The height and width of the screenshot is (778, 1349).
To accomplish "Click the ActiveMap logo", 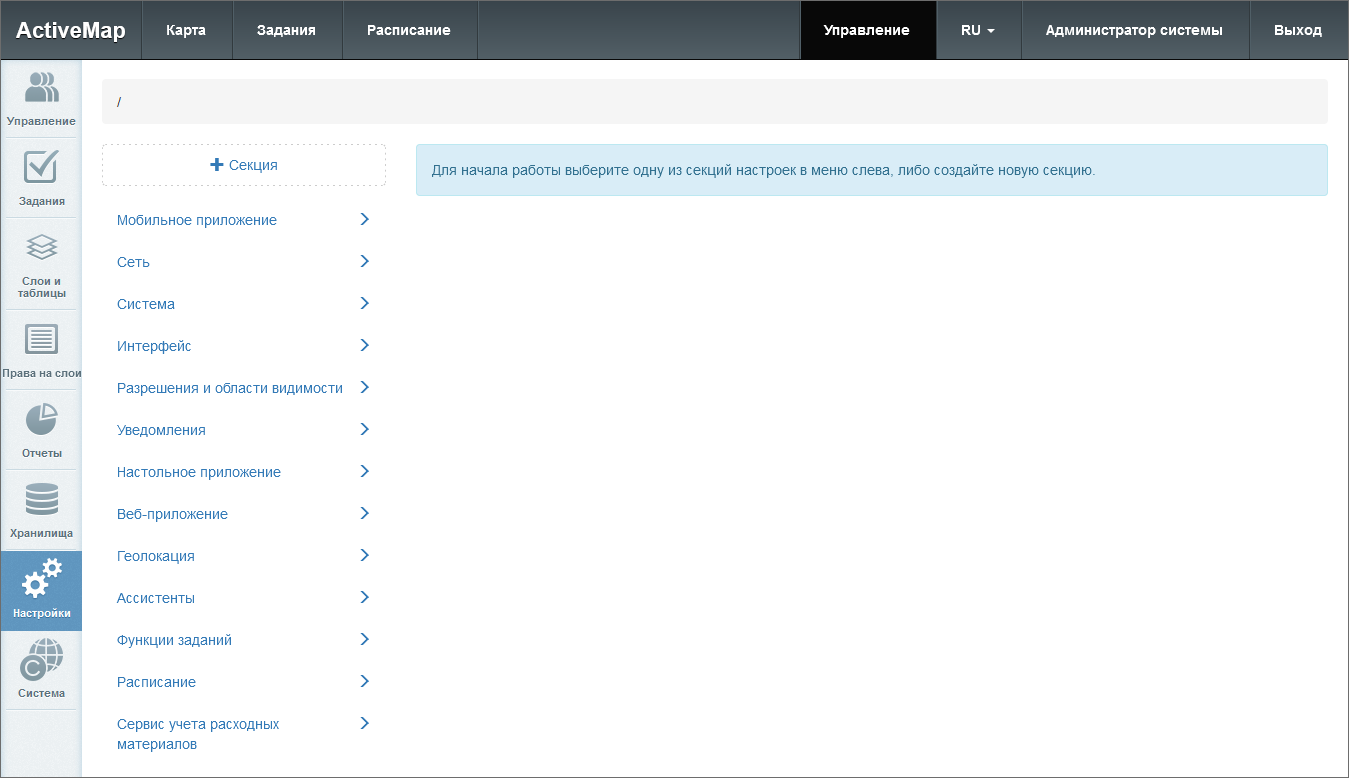I will (x=71, y=30).
